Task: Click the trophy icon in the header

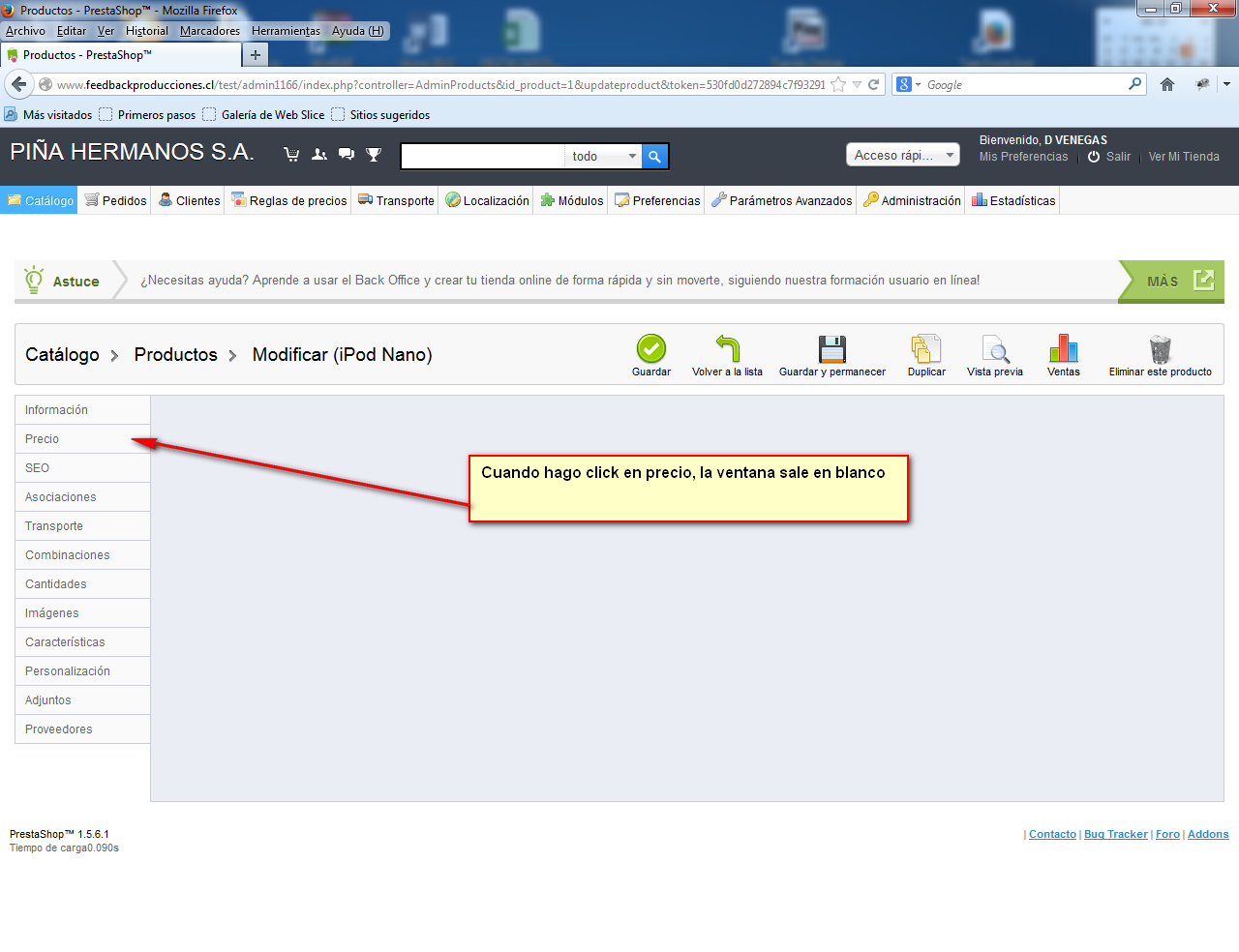Action: click(374, 154)
